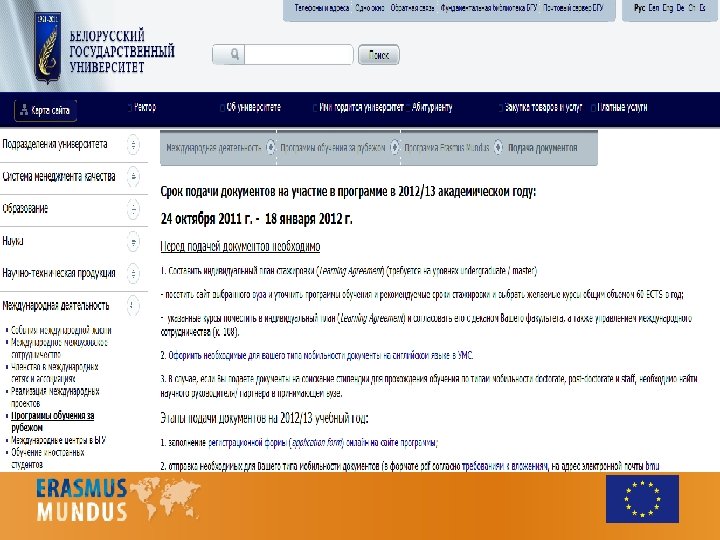Collapse Международная деятельность sidebar section
The width and height of the screenshot is (720, 540).
click(133, 306)
